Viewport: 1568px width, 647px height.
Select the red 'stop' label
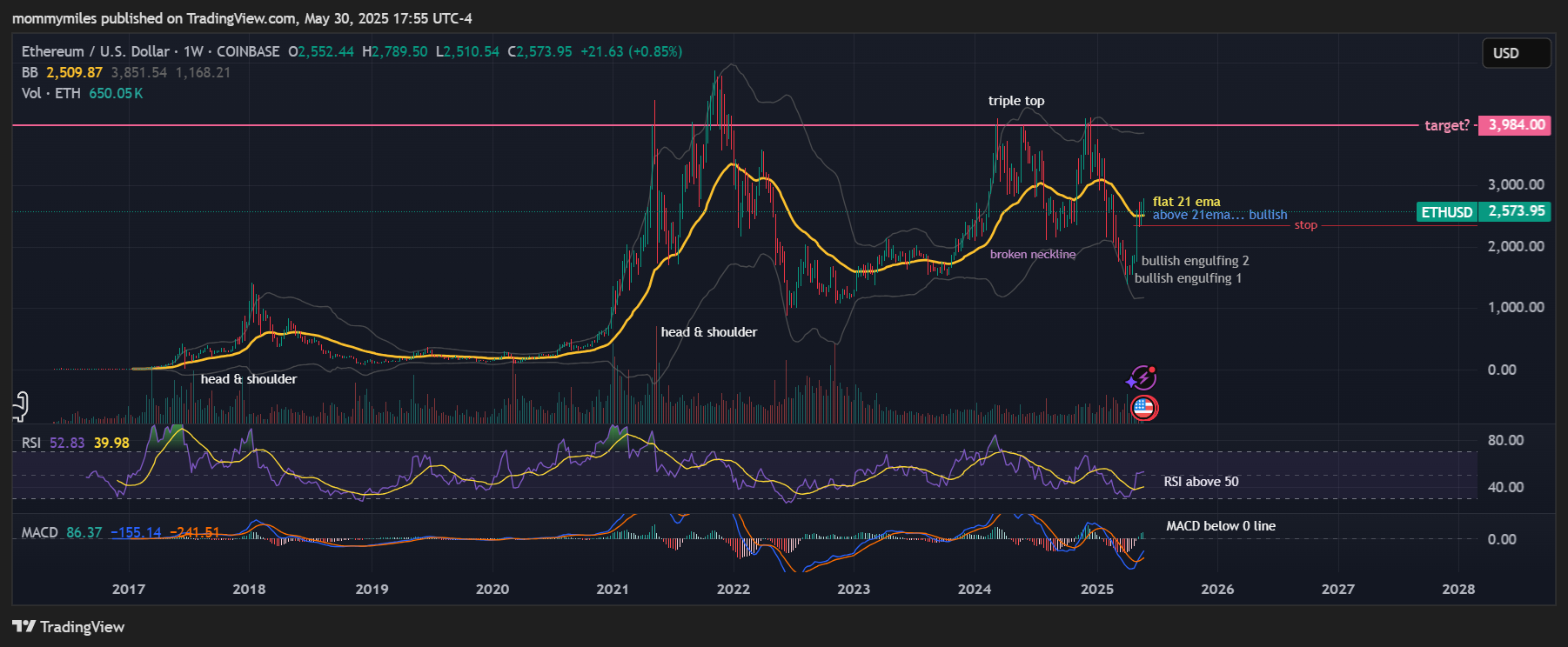click(x=1305, y=225)
